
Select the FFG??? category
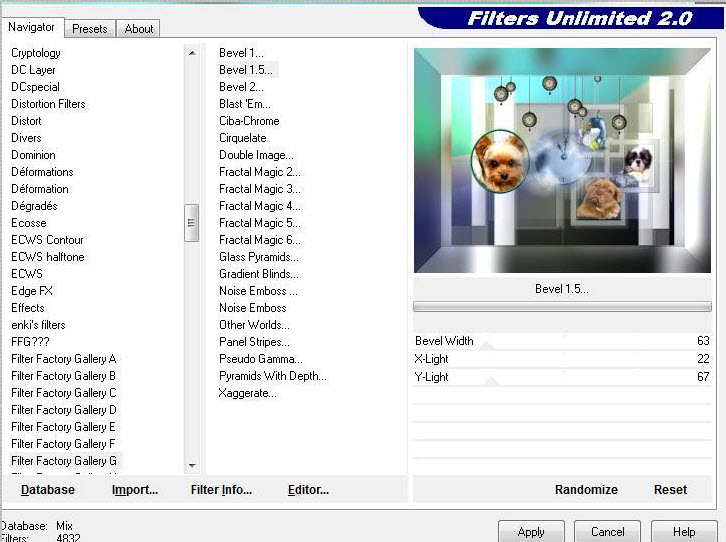30,342
